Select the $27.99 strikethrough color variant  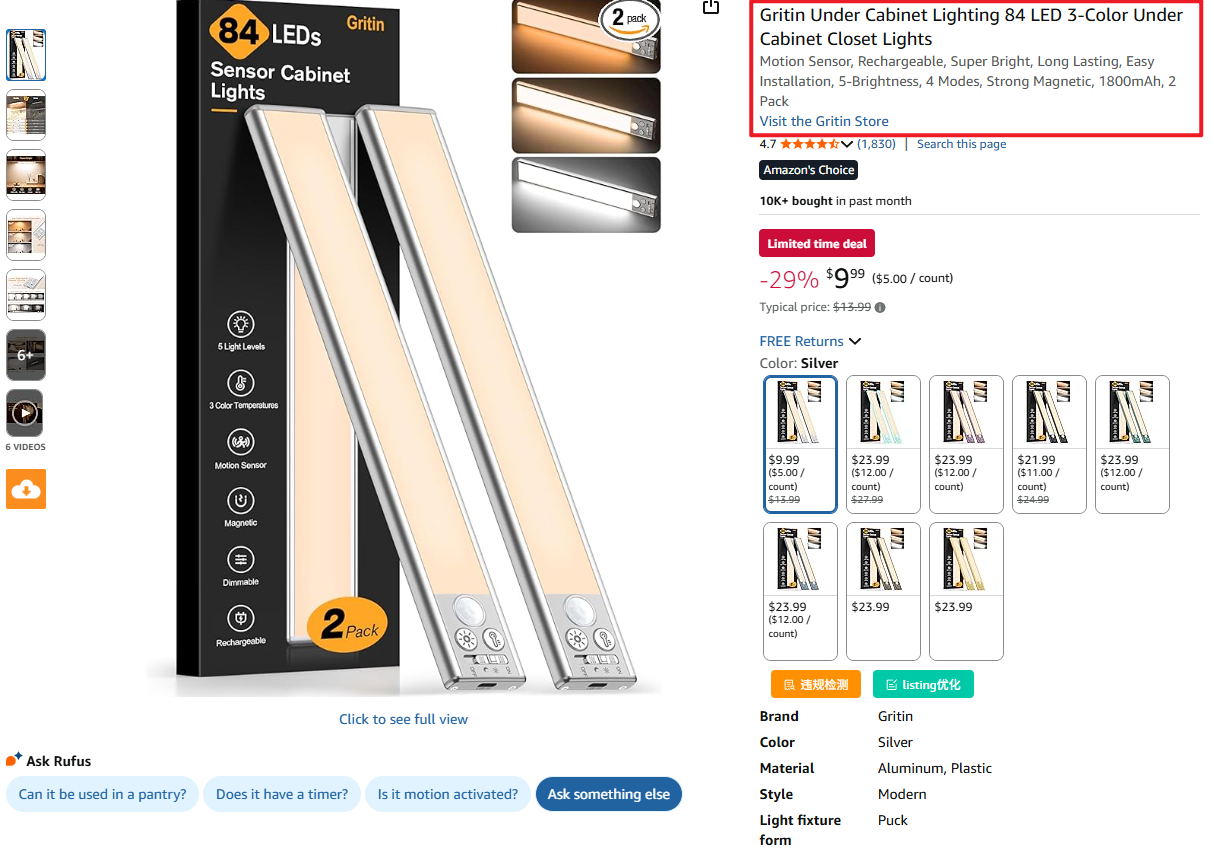pyautogui.click(x=883, y=444)
